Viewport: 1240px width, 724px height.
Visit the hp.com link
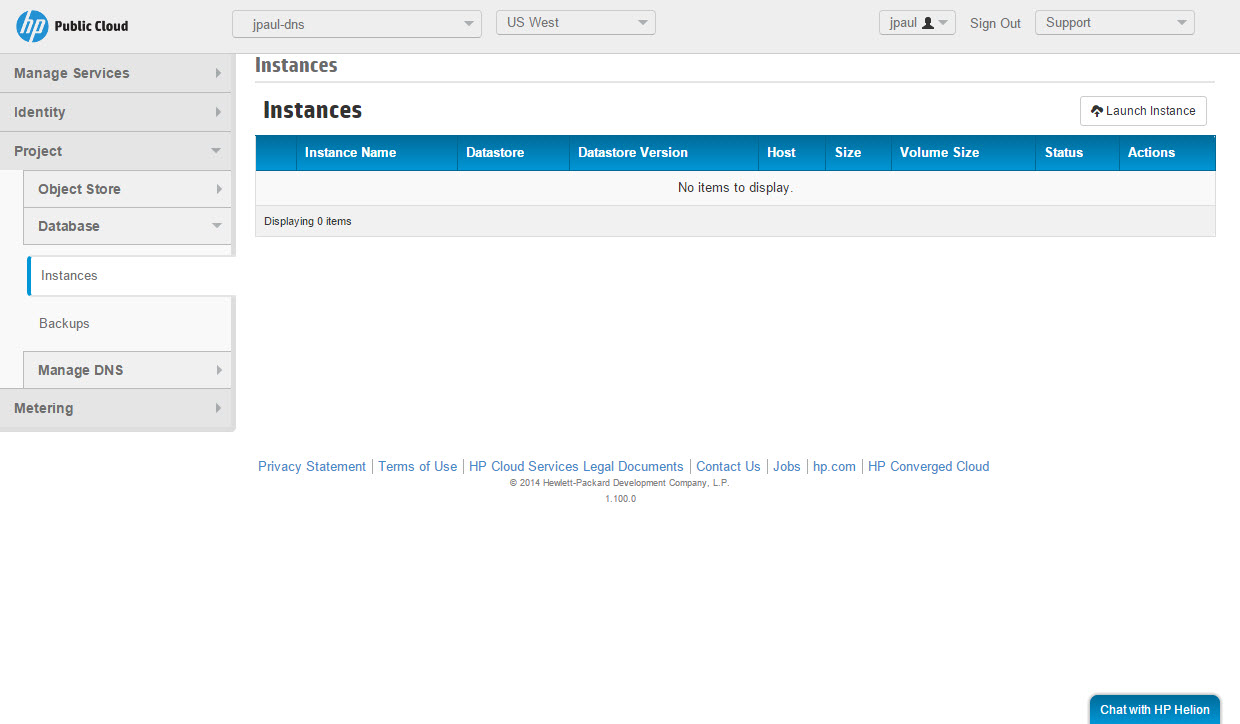(x=834, y=466)
